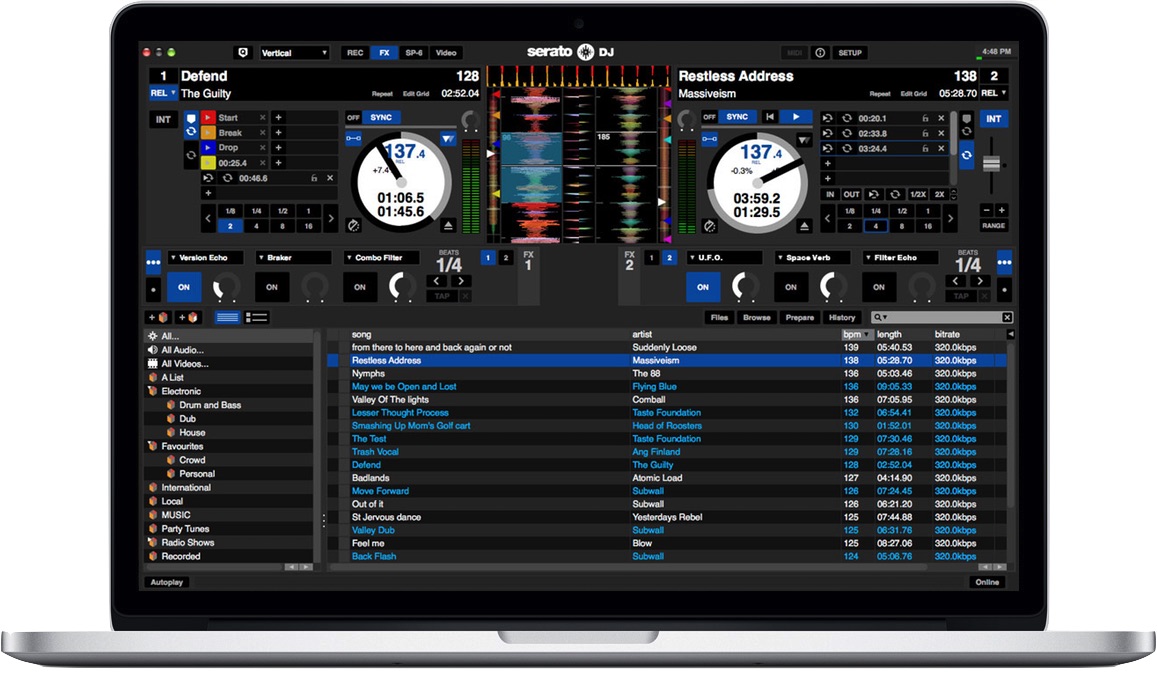
Task: Delete the 03:24.4 saved loop
Action: 941,148
